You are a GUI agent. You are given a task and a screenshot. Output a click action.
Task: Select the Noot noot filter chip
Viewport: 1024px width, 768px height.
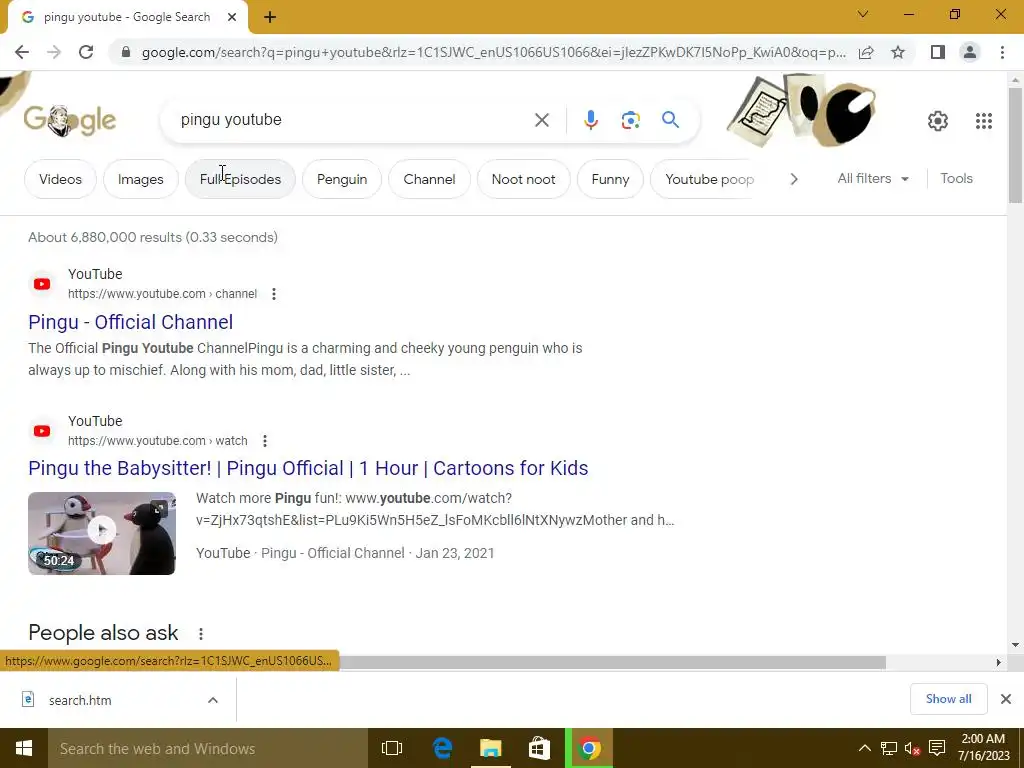click(x=523, y=179)
